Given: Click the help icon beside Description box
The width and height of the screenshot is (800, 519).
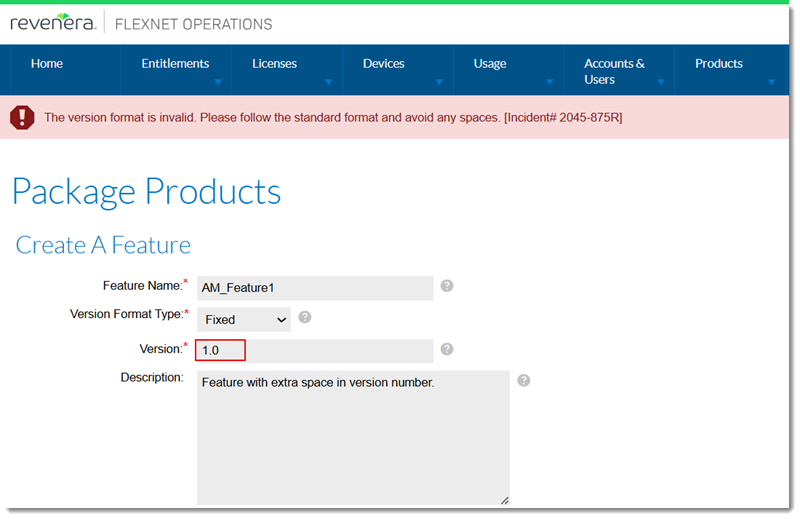Looking at the screenshot, I should (x=523, y=380).
